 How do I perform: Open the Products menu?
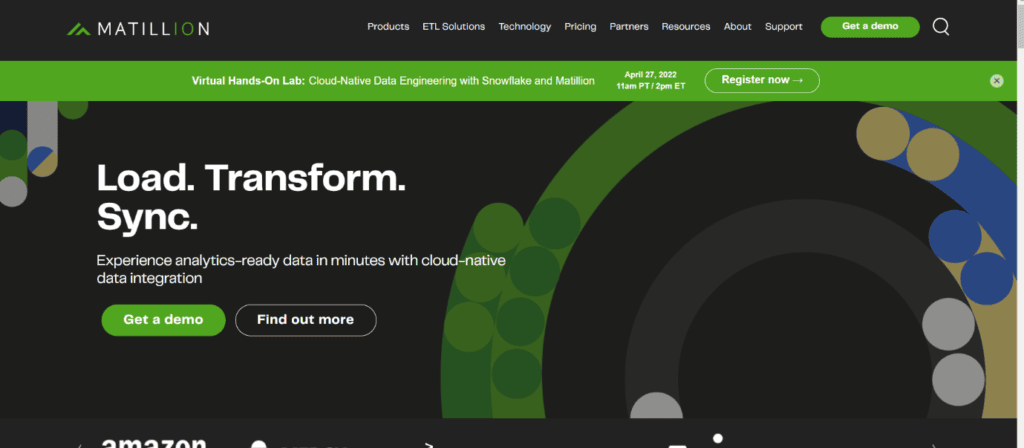tap(388, 27)
